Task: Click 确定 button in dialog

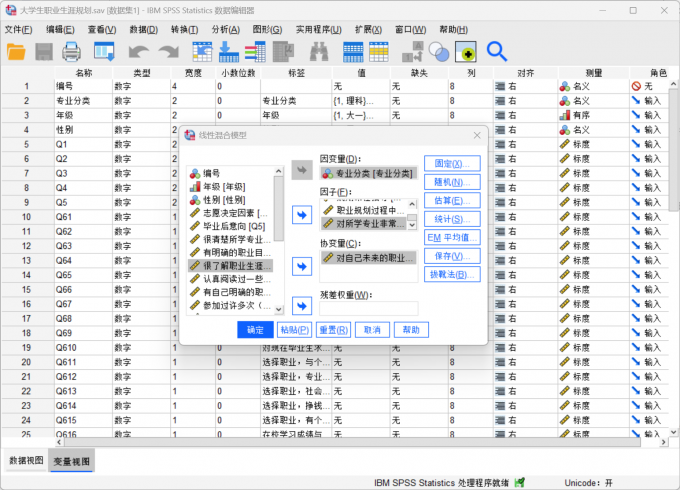Action: click(x=255, y=330)
